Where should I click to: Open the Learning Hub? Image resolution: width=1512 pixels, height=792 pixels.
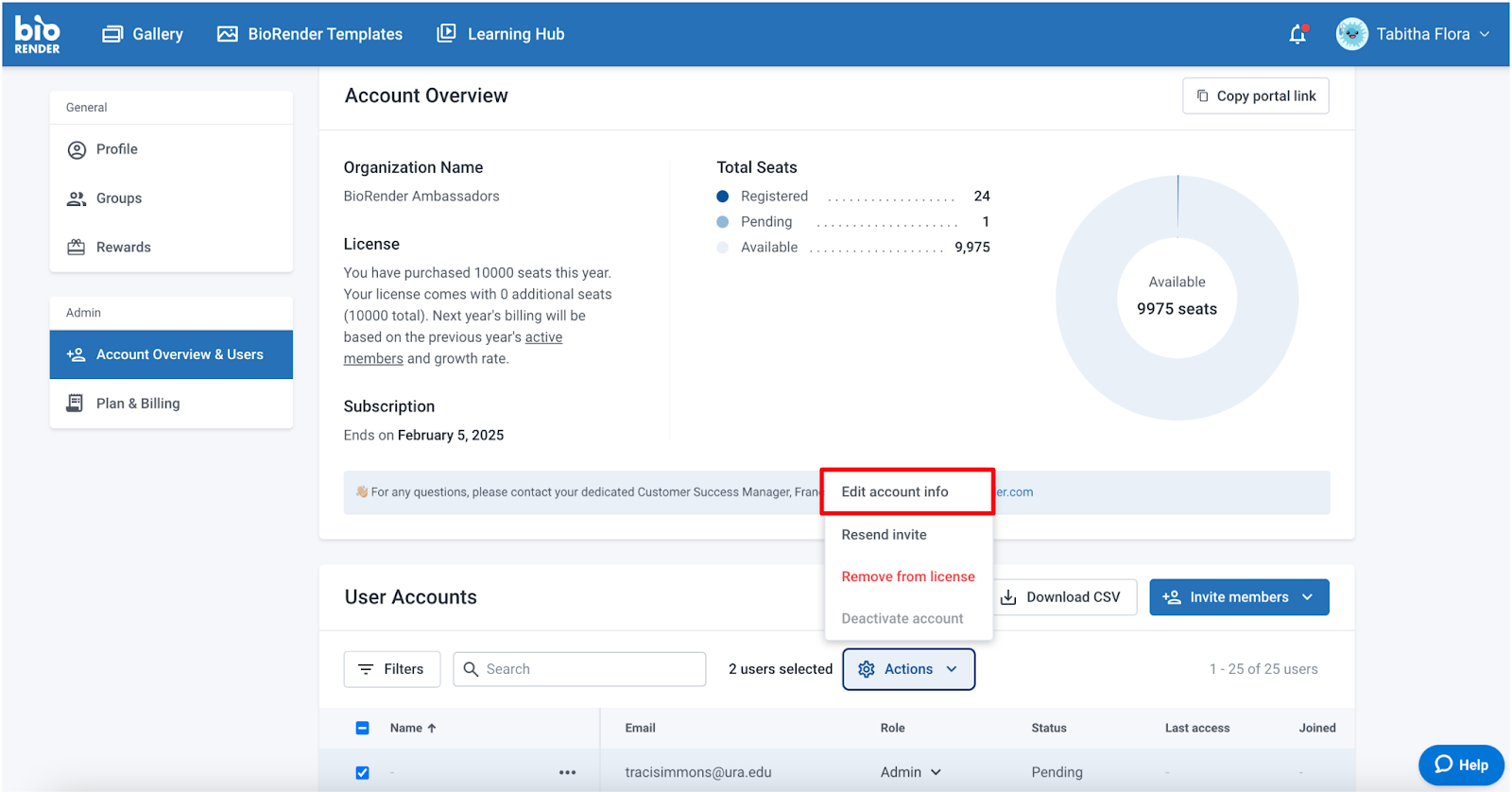pyautogui.click(x=500, y=34)
